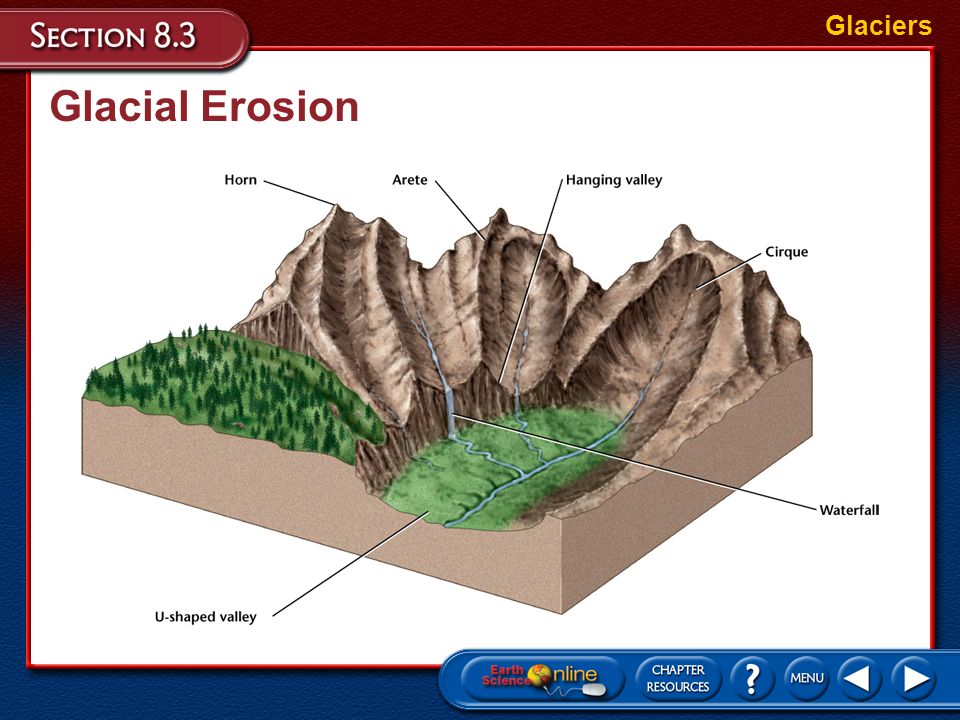Open the Earth Science Online link
Screen dimensions: 960x720
[542, 679]
